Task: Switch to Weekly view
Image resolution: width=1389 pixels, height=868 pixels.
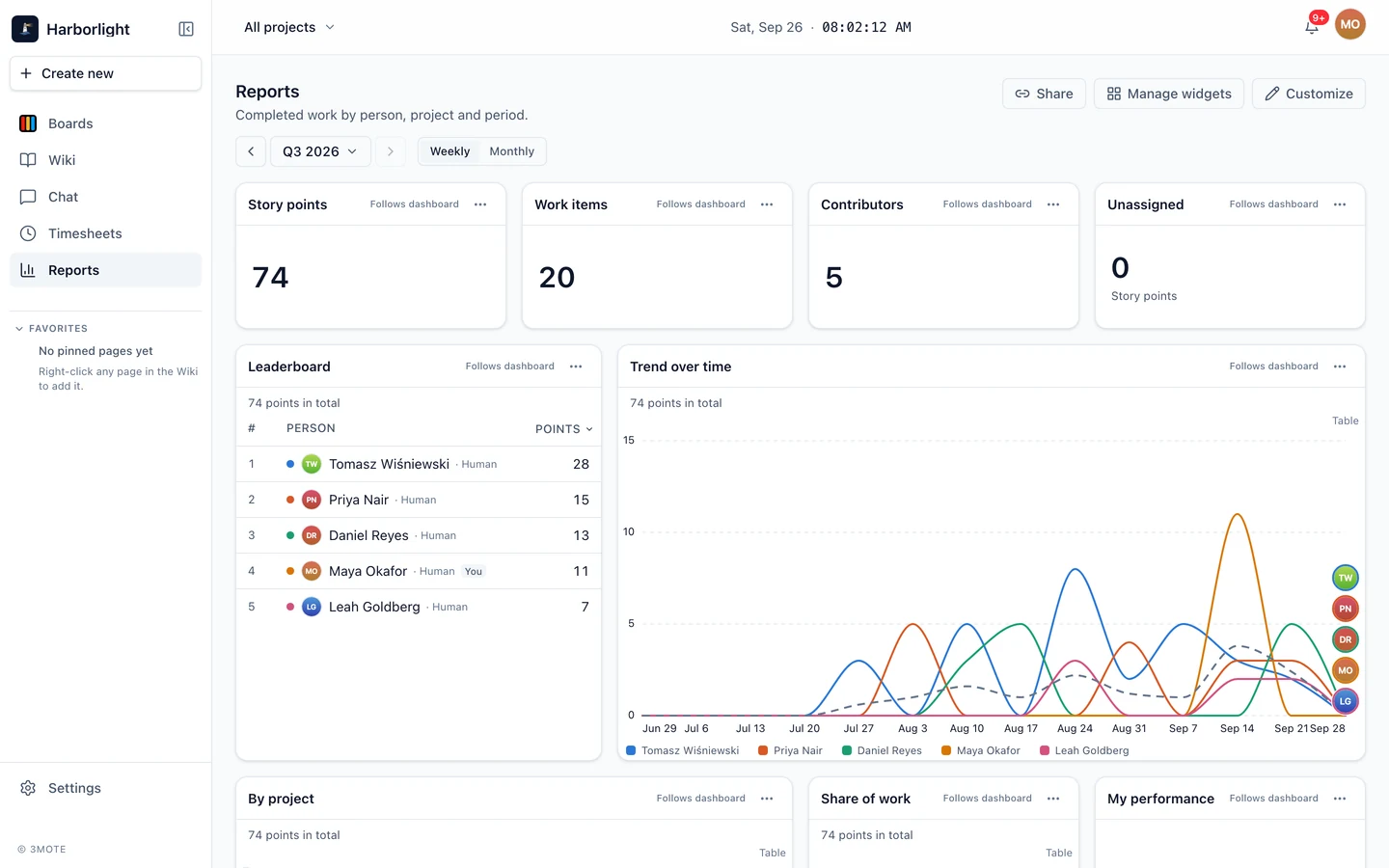Action: pyautogui.click(x=449, y=151)
